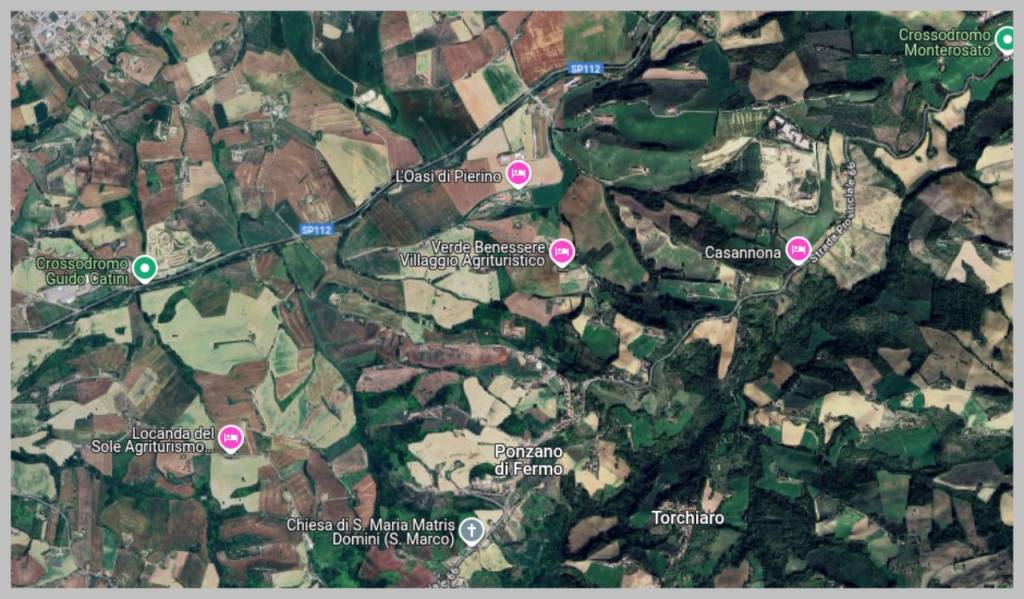Click the upper SP112 road shield
Viewport: 1024px width, 599px height.
[585, 69]
